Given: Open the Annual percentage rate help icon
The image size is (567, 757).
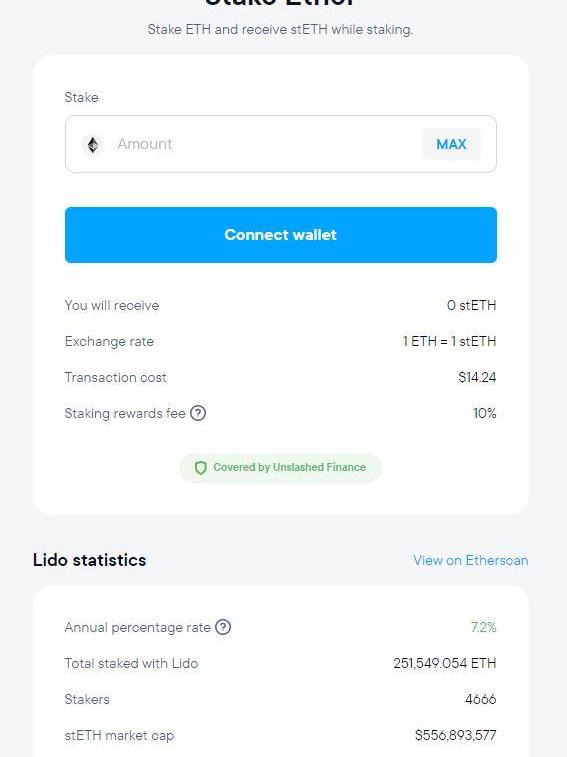Looking at the screenshot, I should pyautogui.click(x=223, y=627).
